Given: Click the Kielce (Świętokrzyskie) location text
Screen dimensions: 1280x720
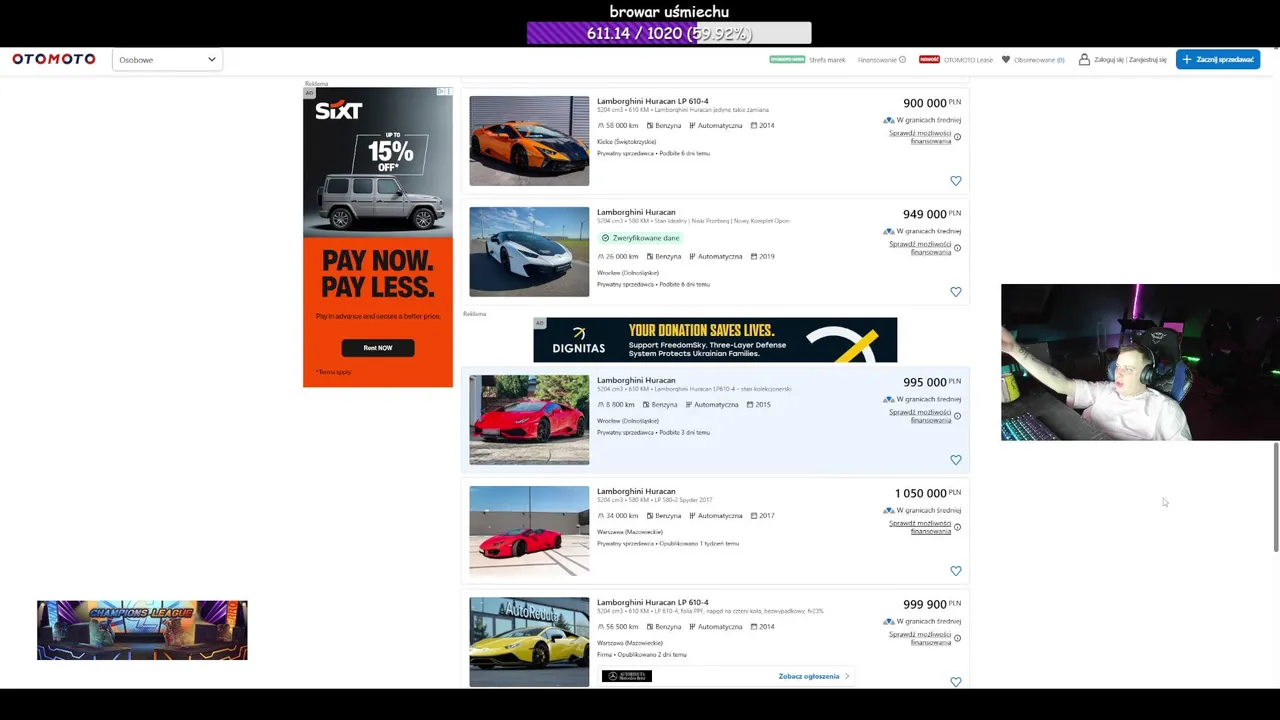Looking at the screenshot, I should pyautogui.click(x=627, y=142).
